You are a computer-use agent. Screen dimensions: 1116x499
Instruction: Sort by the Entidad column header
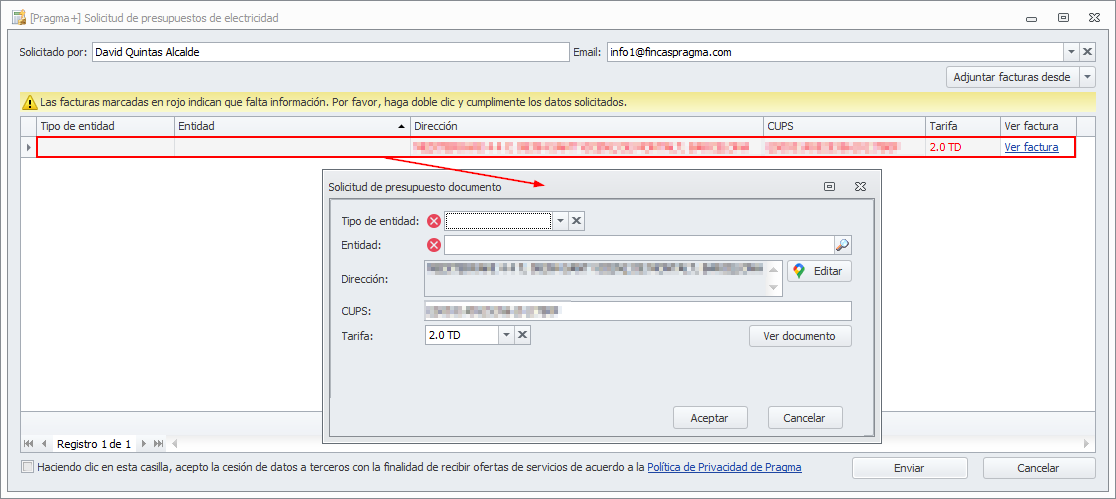point(293,126)
